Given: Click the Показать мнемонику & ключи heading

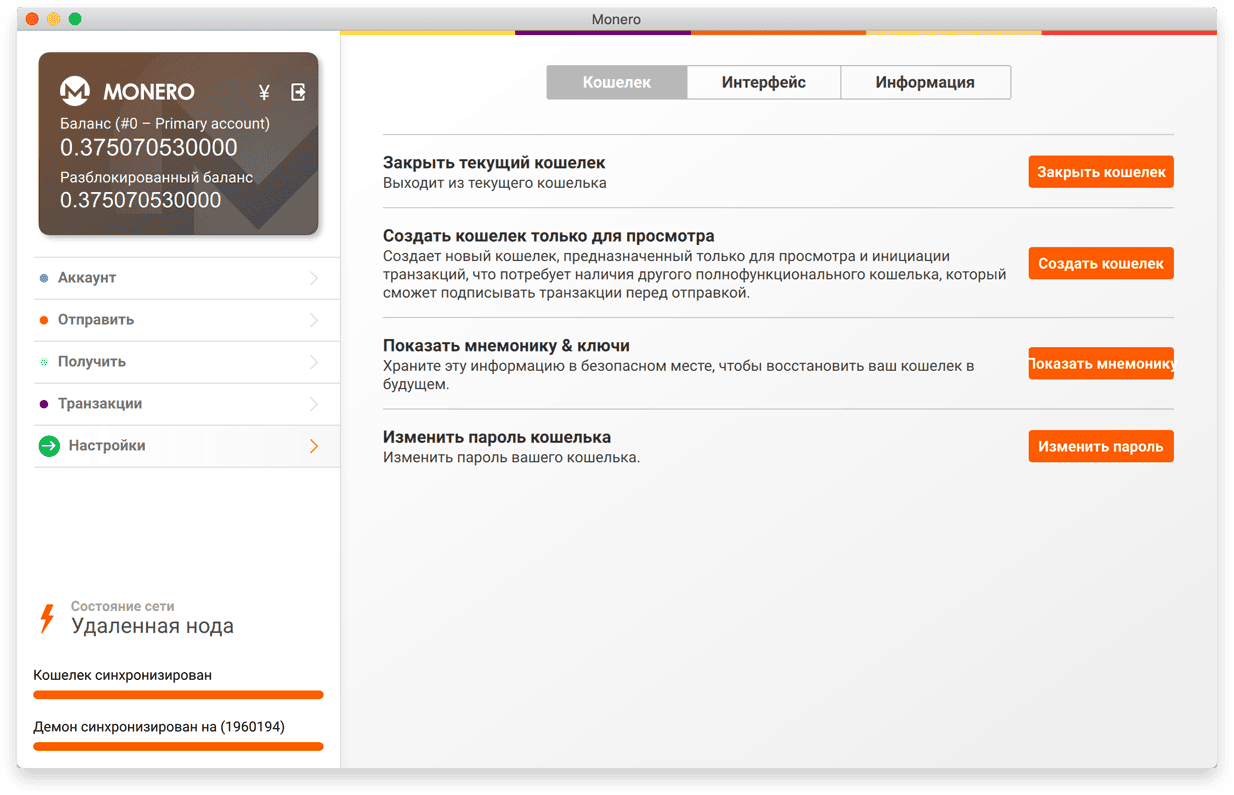Looking at the screenshot, I should (506, 346).
